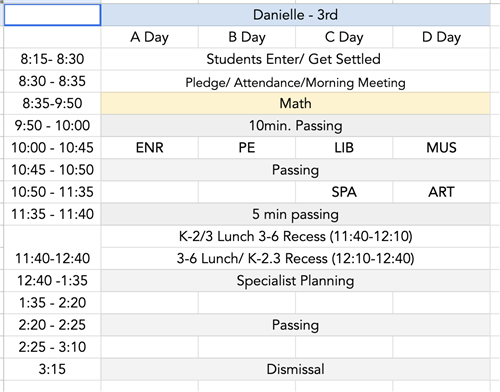Select the D Day column header cell
500x392 pixels.
pos(441,37)
